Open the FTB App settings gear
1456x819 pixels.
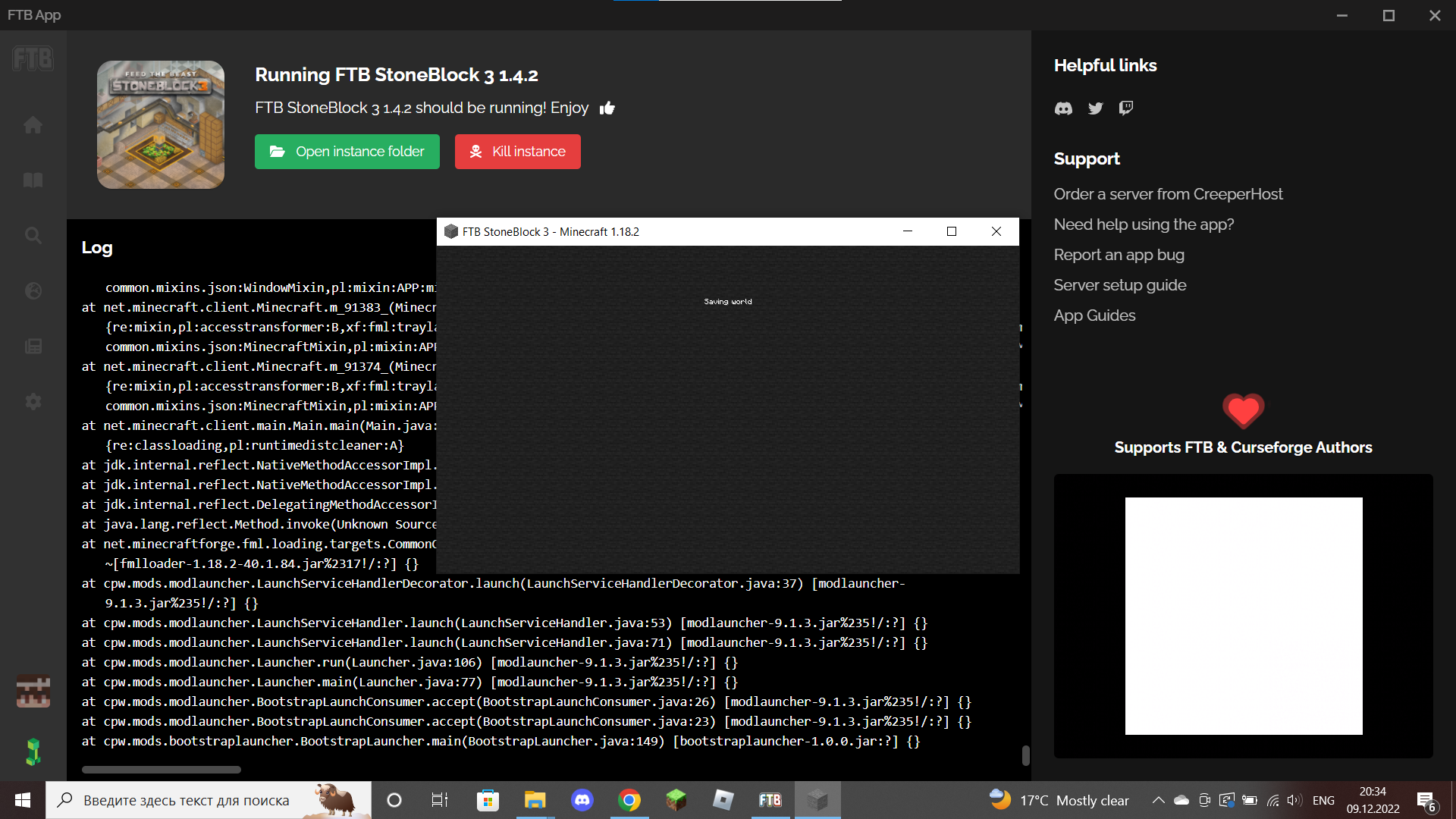pyautogui.click(x=33, y=401)
